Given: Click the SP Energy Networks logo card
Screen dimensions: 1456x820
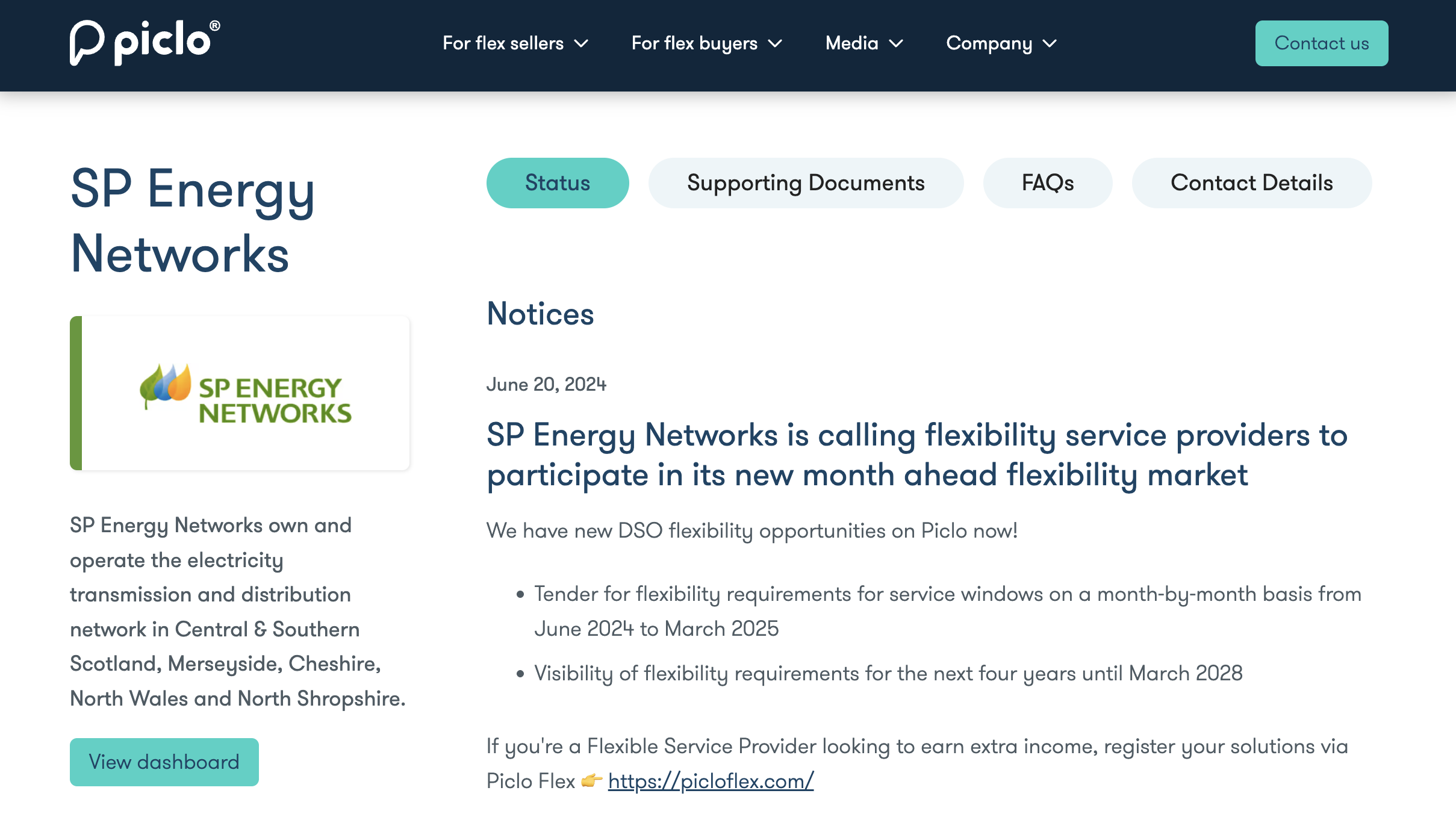Looking at the screenshot, I should pyautogui.click(x=240, y=393).
